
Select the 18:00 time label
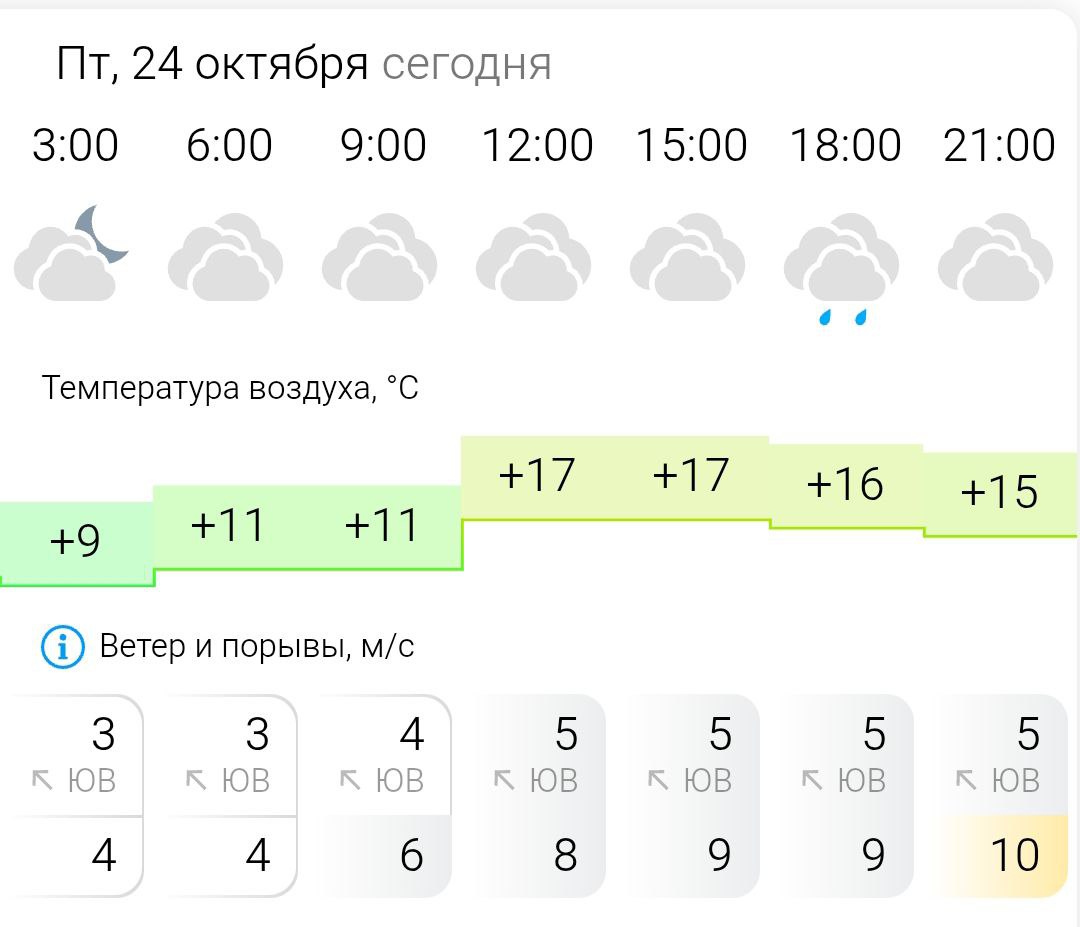845,146
